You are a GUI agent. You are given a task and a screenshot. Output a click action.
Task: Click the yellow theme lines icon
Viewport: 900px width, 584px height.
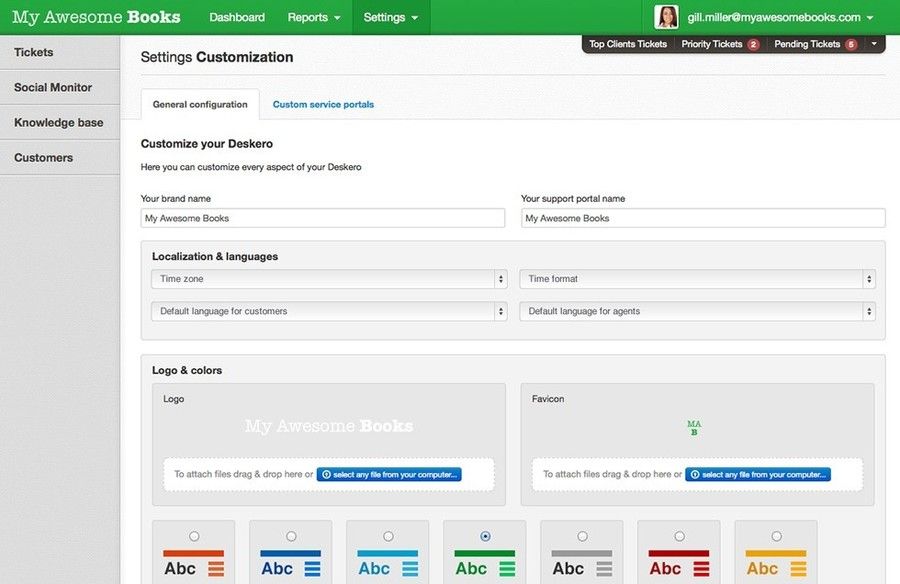click(798, 568)
